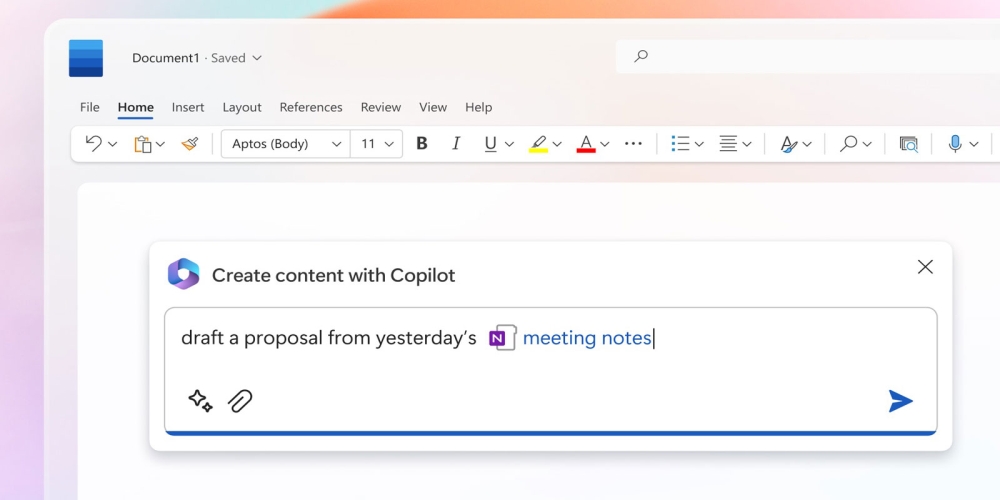Select the Format Painter brush icon
The width and height of the screenshot is (1000, 500).
tap(189, 144)
